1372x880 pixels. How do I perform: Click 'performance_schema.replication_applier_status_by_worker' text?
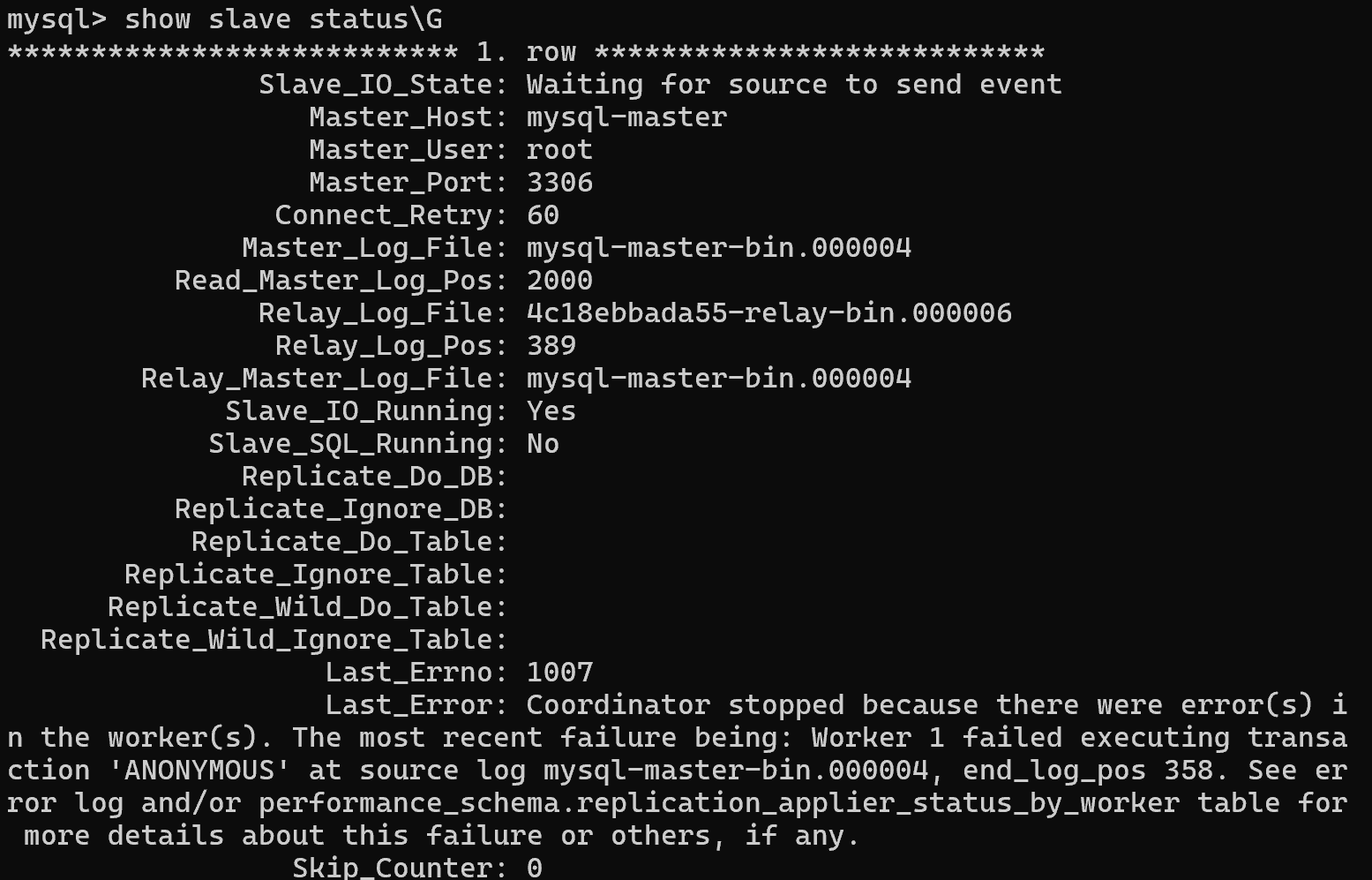[x=719, y=803]
